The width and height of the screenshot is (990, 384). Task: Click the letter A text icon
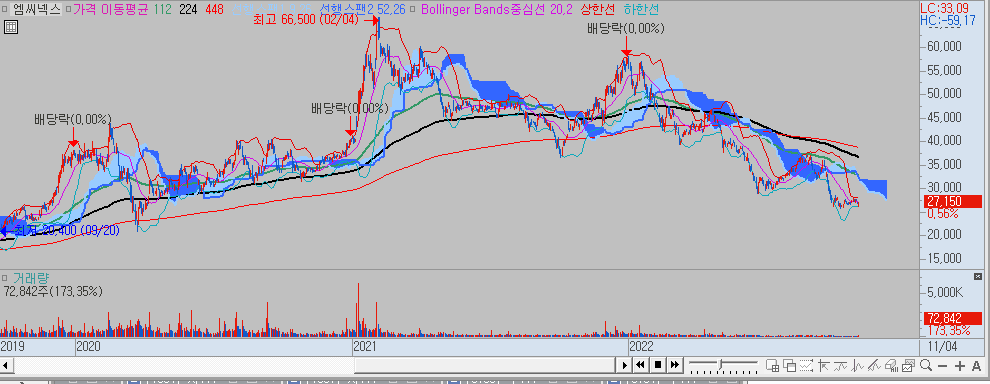click(976, 366)
